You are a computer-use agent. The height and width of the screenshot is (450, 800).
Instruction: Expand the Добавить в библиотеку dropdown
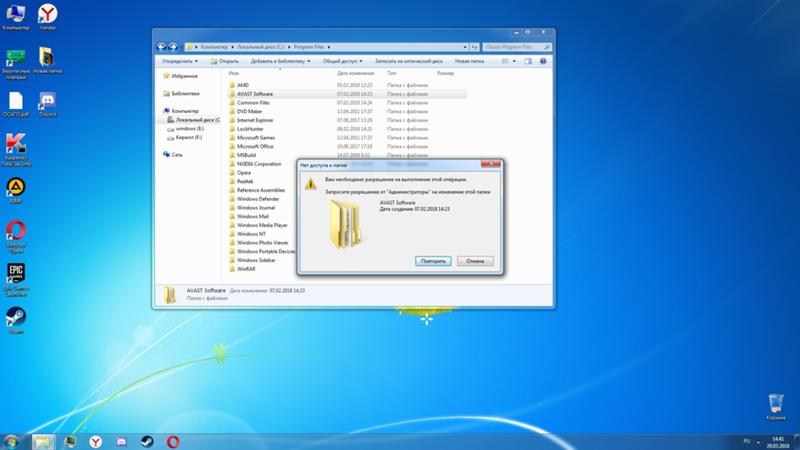click(281, 60)
